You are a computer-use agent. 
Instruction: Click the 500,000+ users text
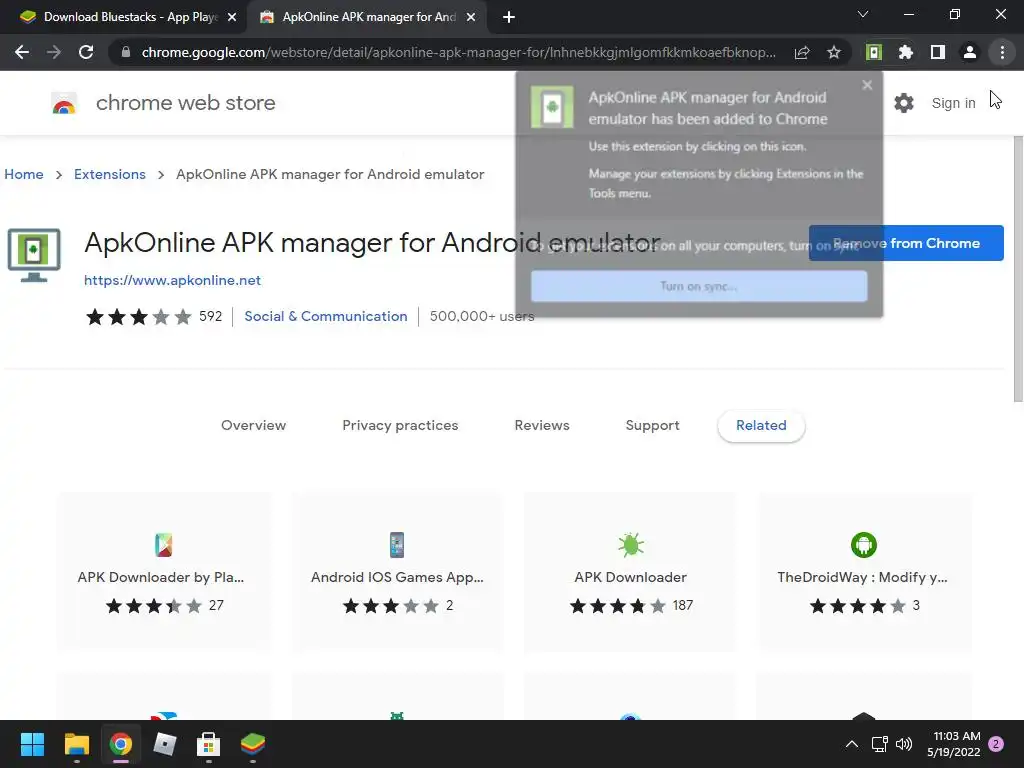482,316
